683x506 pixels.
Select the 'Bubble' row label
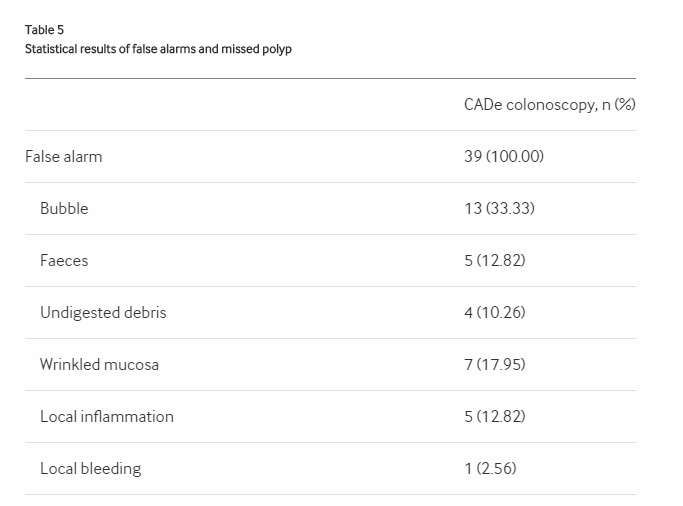point(64,208)
